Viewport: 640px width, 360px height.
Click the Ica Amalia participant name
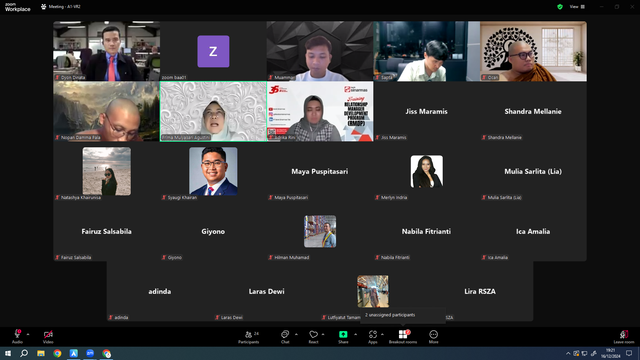[x=533, y=231]
